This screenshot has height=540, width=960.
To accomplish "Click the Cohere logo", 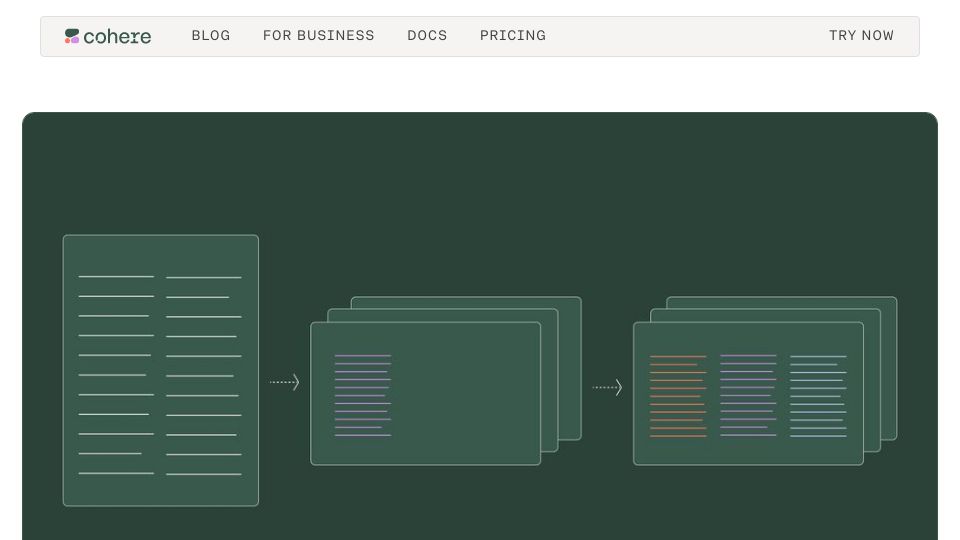I will (108, 36).
